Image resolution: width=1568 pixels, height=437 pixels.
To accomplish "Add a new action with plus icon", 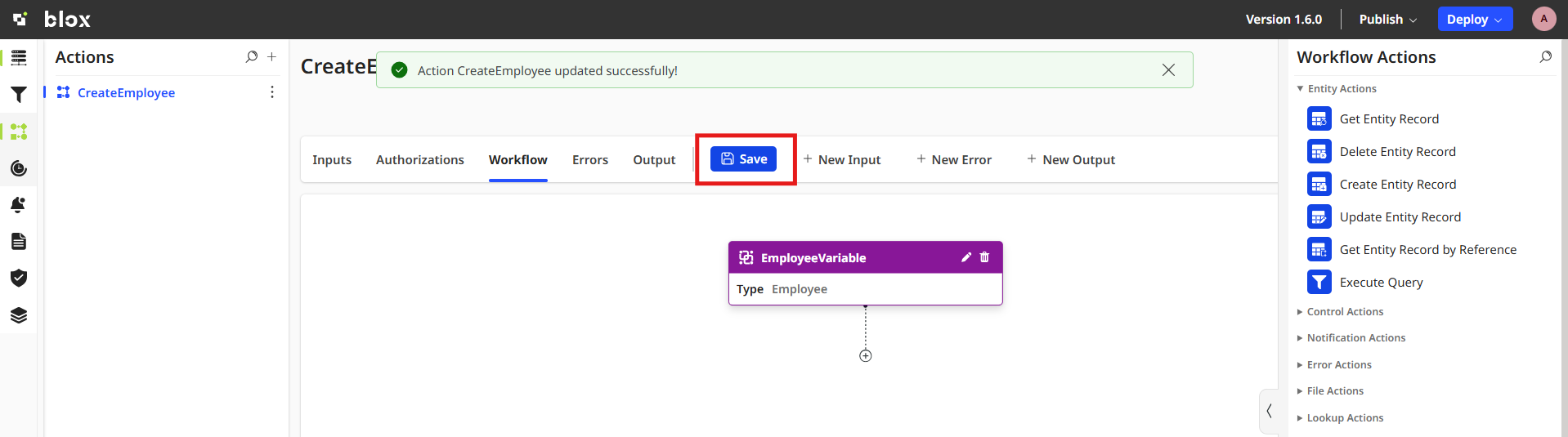I will pyautogui.click(x=271, y=57).
